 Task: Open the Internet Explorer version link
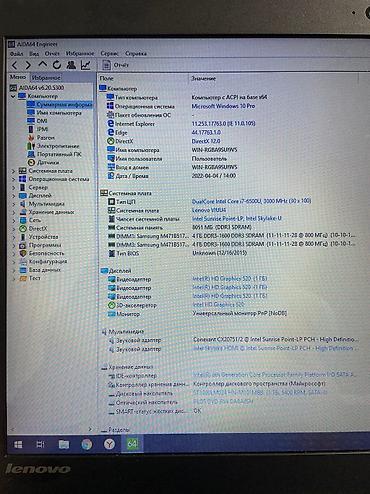click(x=223, y=123)
